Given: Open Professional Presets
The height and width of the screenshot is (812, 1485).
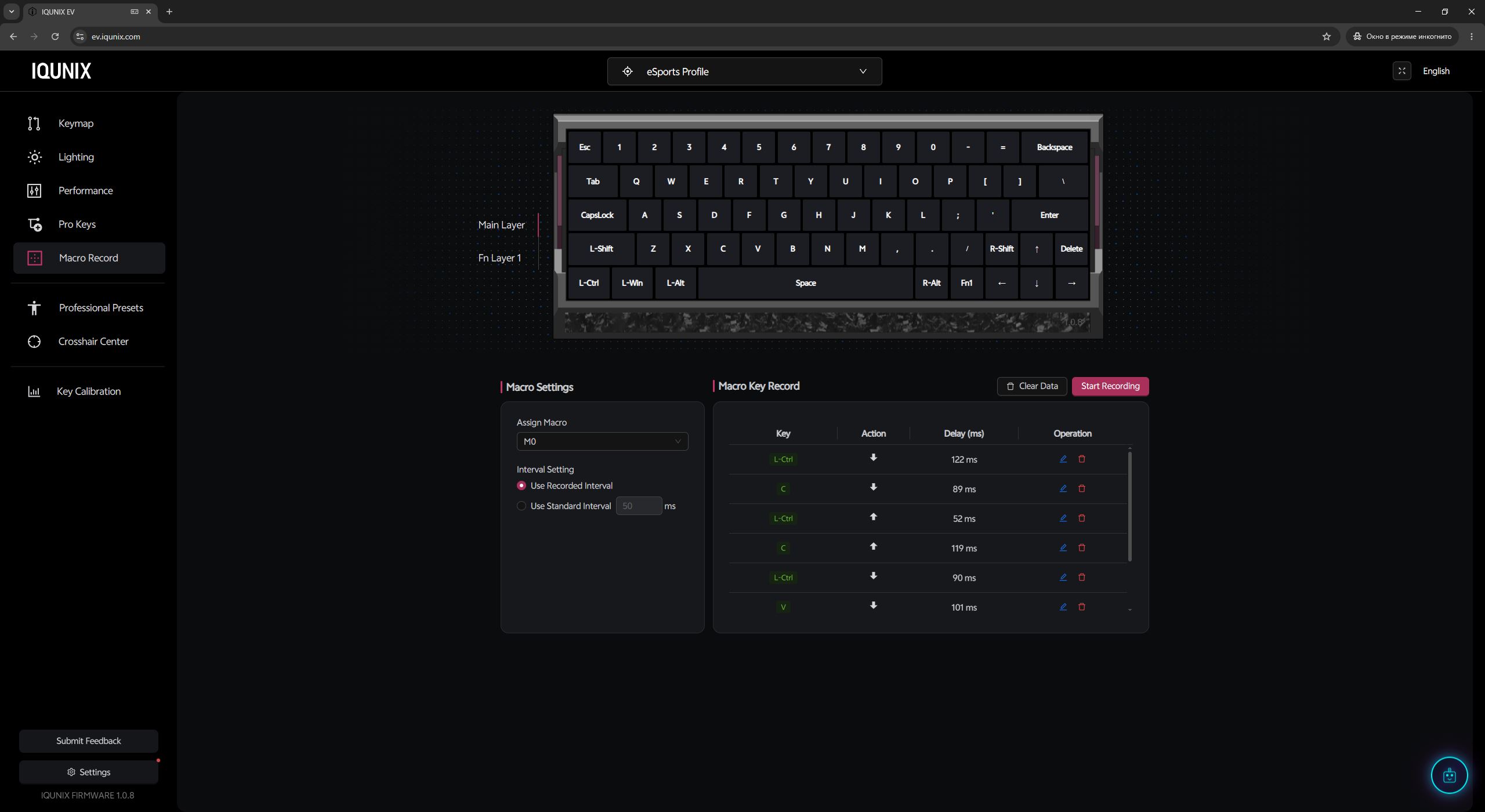Looking at the screenshot, I should tap(89, 308).
